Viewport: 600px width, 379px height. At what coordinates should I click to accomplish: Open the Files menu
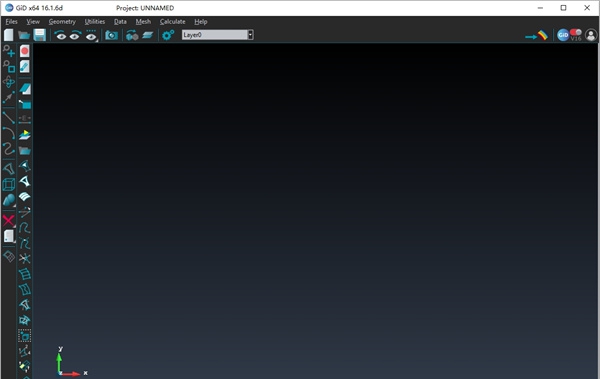click(11, 22)
